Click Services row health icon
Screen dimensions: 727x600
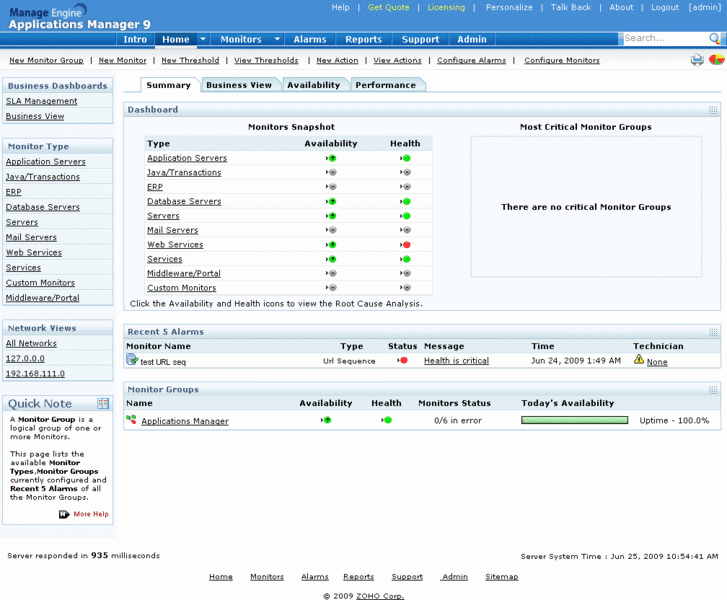[405, 259]
